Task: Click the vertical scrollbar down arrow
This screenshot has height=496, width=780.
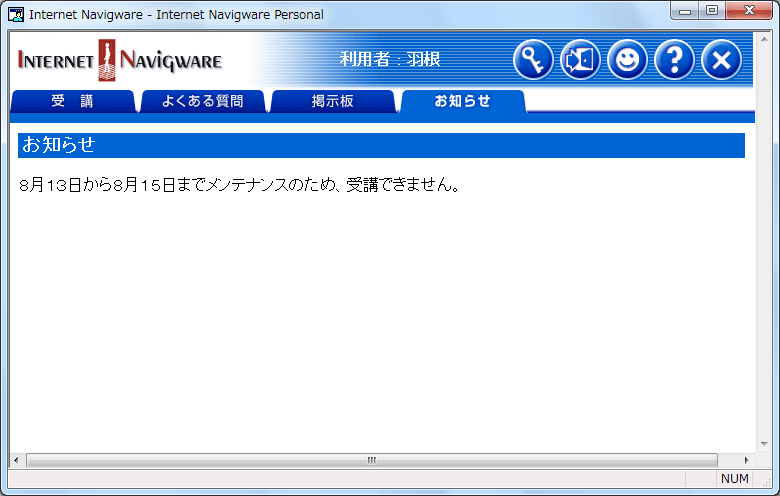Action: (764, 444)
